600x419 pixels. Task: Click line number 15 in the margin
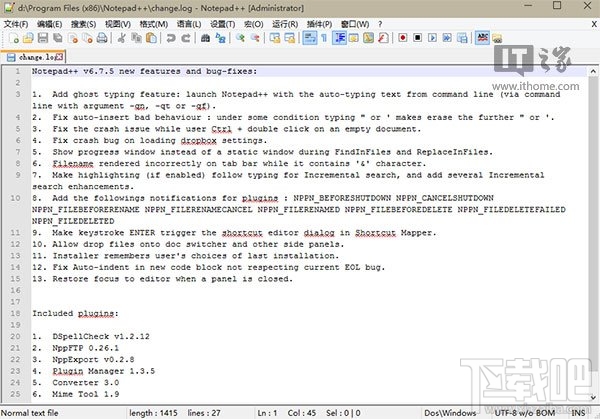[15, 279]
